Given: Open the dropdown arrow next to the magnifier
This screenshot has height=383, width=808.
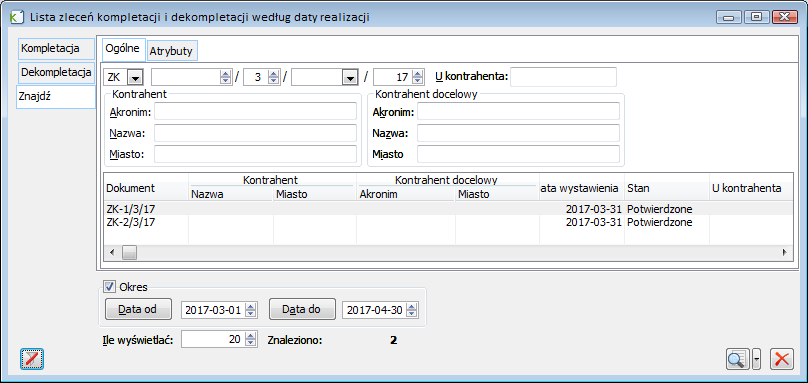Looking at the screenshot, I should coord(756,359).
